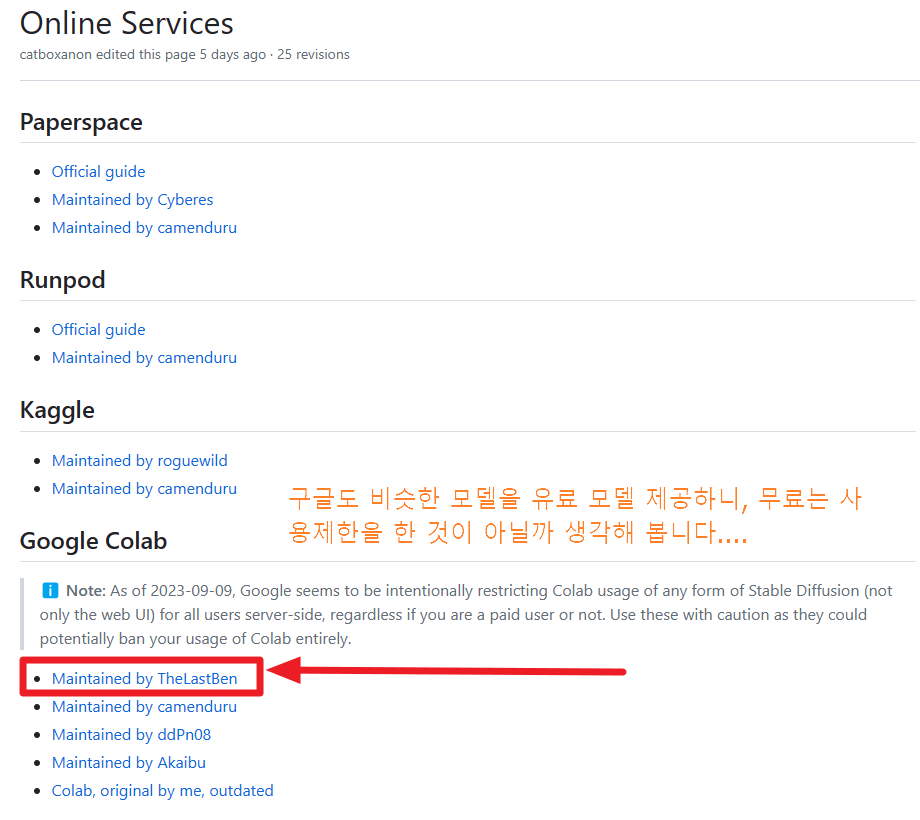Open Google Colab Maintained by camenduru link

click(144, 707)
